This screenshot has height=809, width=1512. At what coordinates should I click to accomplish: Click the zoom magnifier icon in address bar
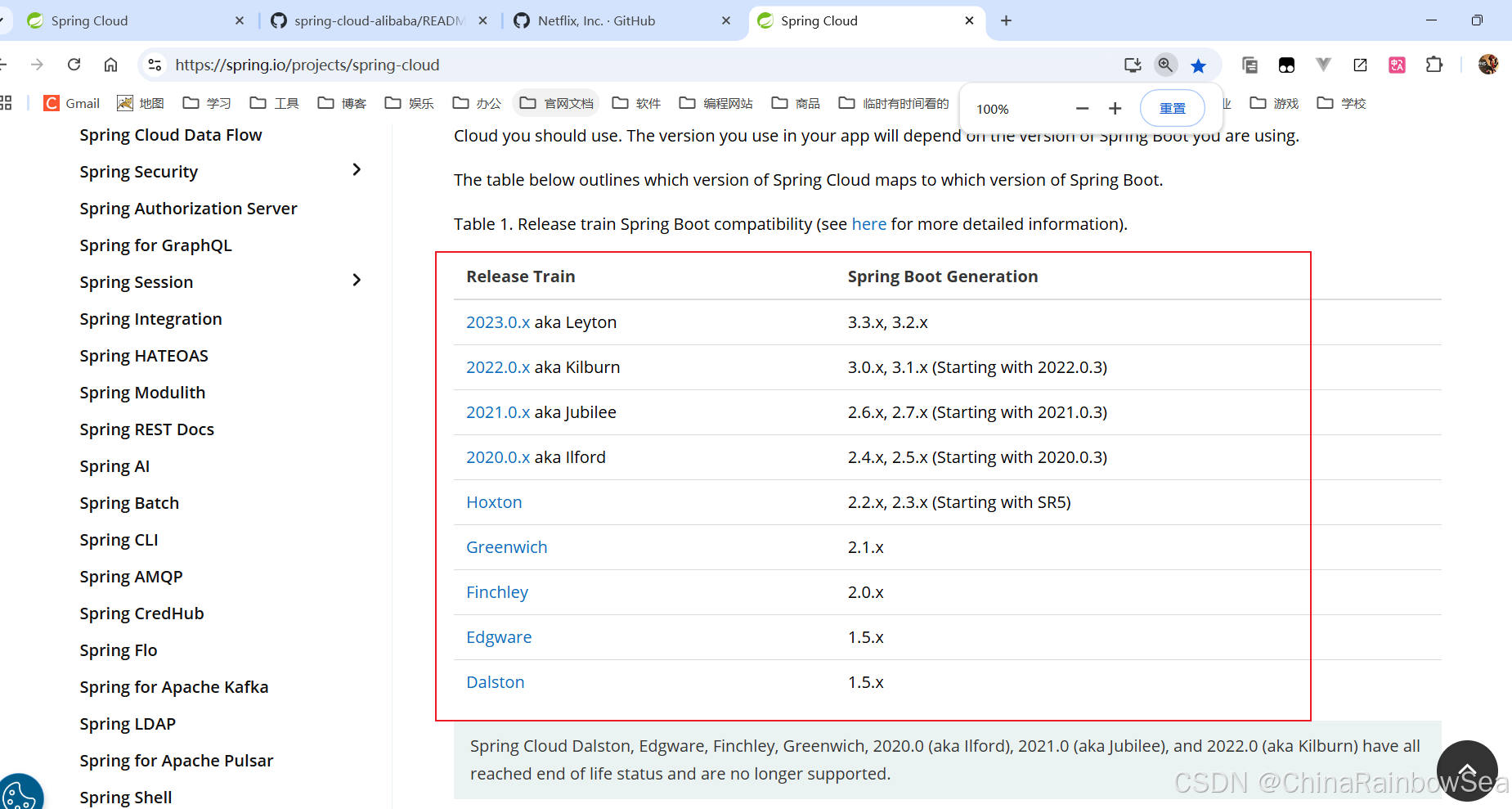(x=1166, y=65)
